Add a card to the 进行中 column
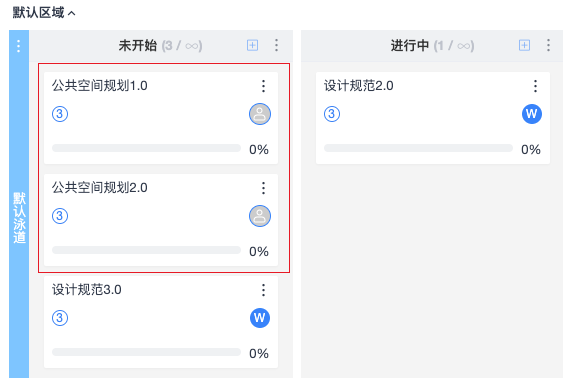Screen dimensions: 563x382 524,45
